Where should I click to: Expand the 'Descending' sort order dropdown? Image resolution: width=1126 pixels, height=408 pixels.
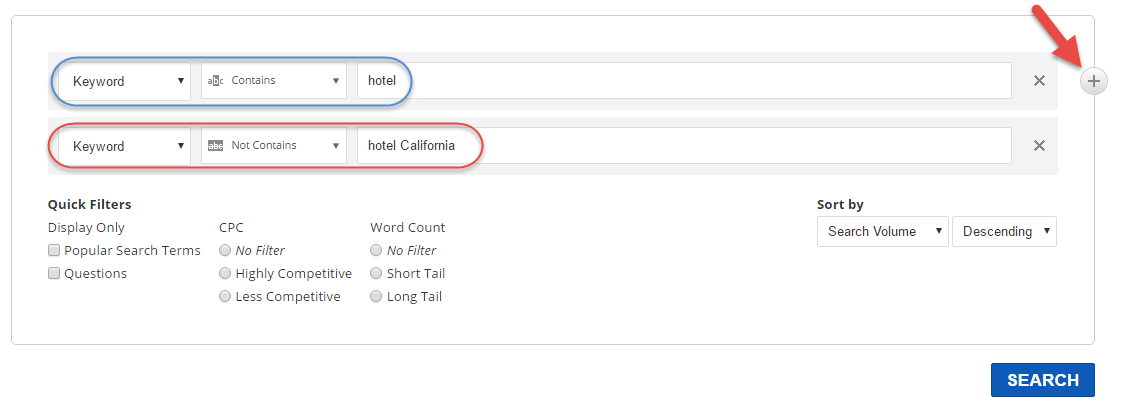1004,232
